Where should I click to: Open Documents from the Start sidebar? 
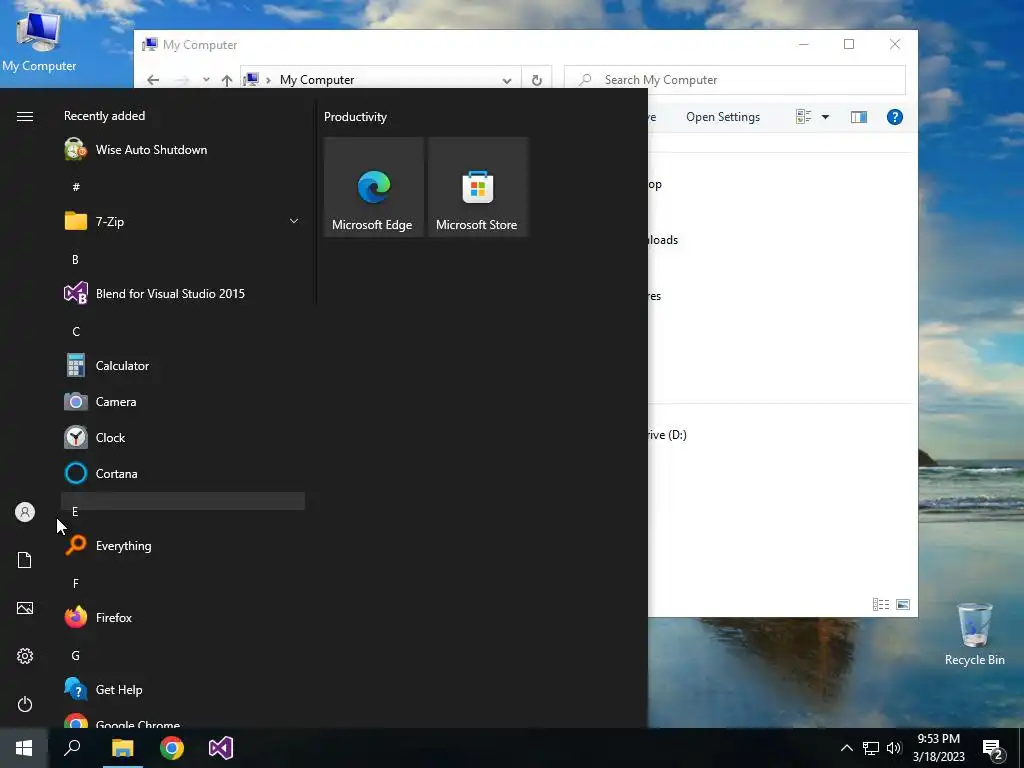click(25, 560)
